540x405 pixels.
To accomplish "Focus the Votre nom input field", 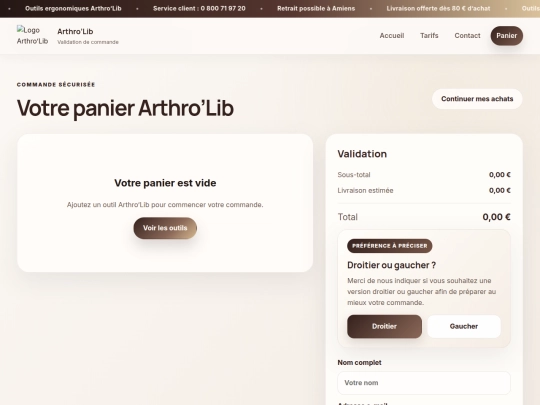I will [424, 383].
